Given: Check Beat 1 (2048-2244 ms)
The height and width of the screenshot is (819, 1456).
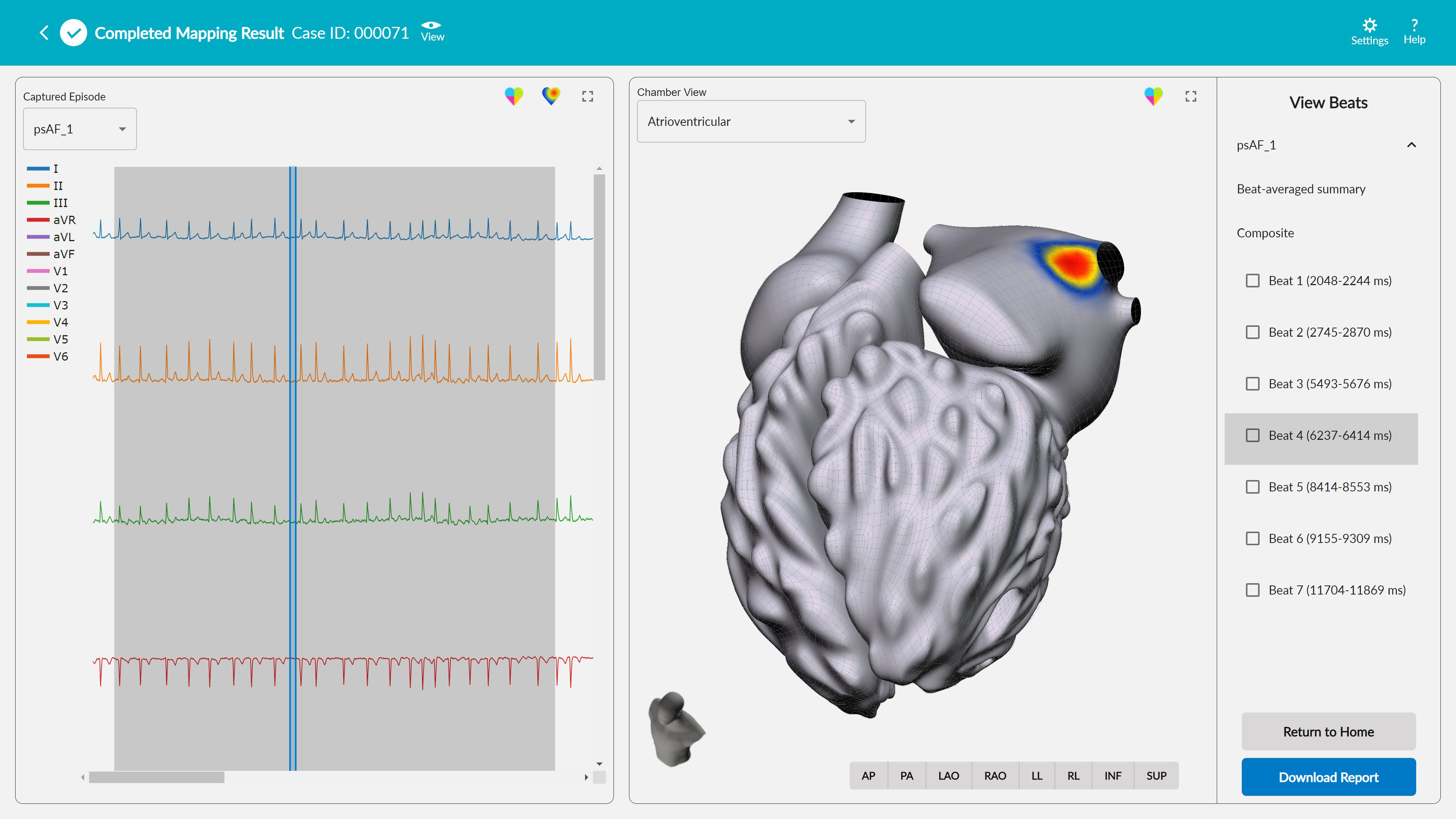Looking at the screenshot, I should (1253, 280).
